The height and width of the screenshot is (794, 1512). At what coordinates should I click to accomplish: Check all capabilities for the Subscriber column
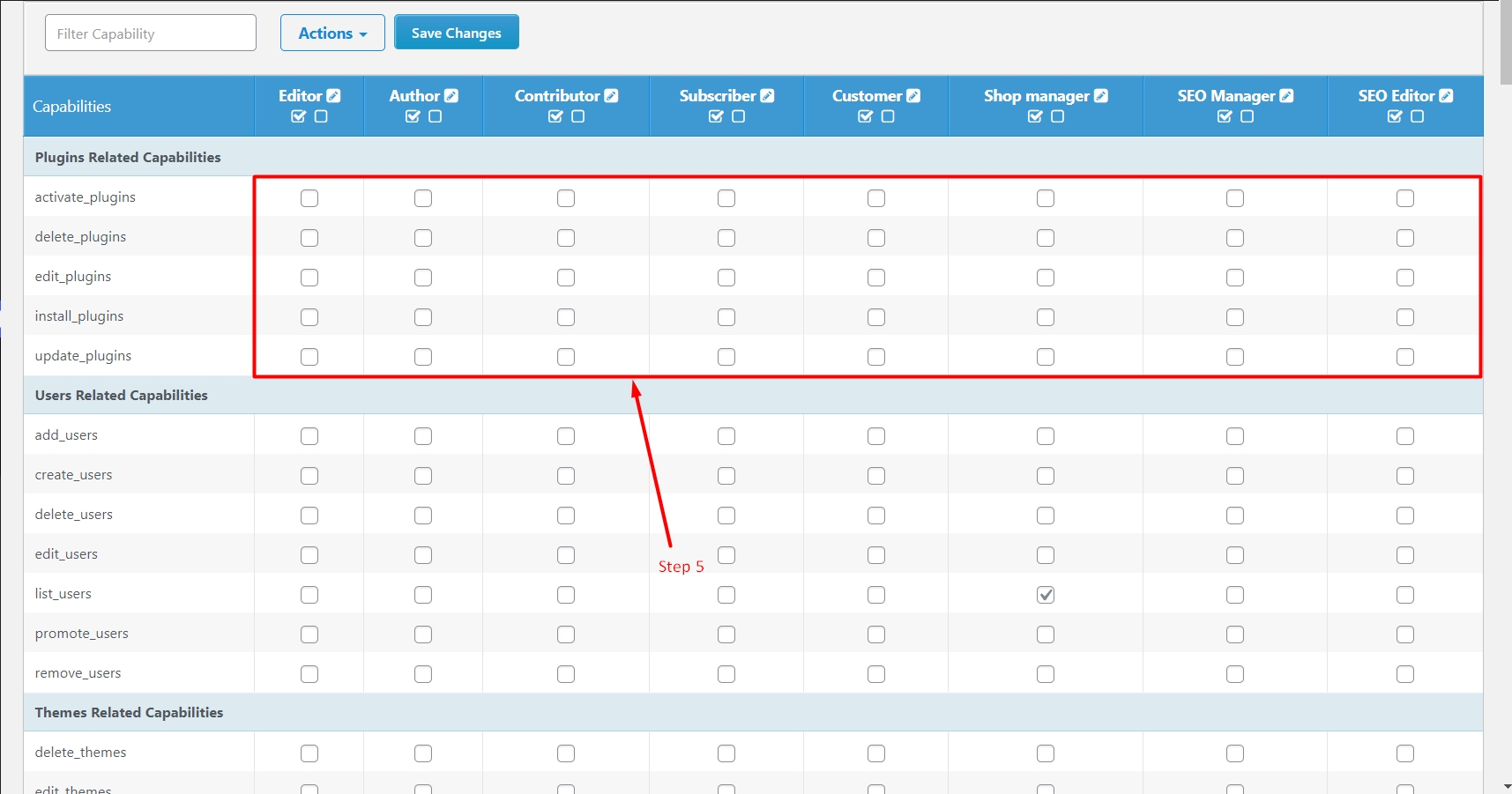click(716, 116)
